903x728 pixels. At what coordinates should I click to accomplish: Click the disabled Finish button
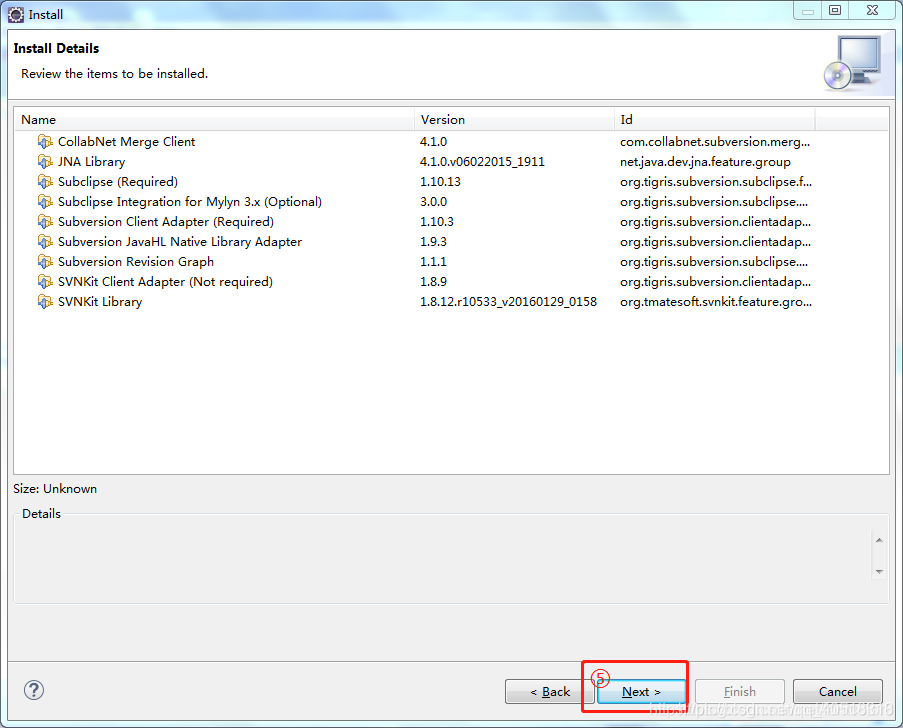coord(739,692)
